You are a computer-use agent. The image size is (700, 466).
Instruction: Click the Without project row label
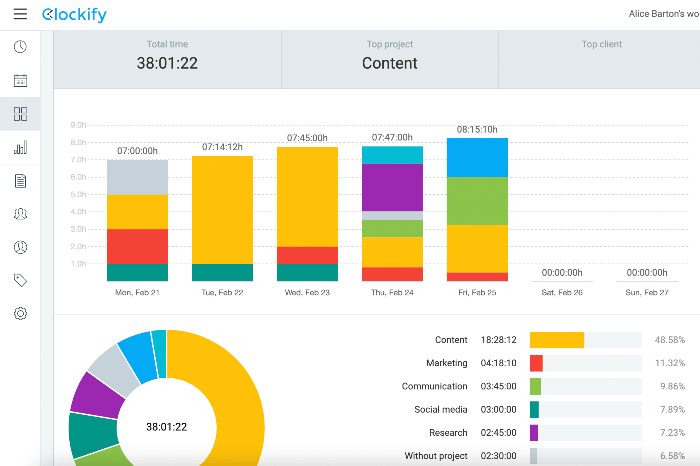[x=436, y=456]
